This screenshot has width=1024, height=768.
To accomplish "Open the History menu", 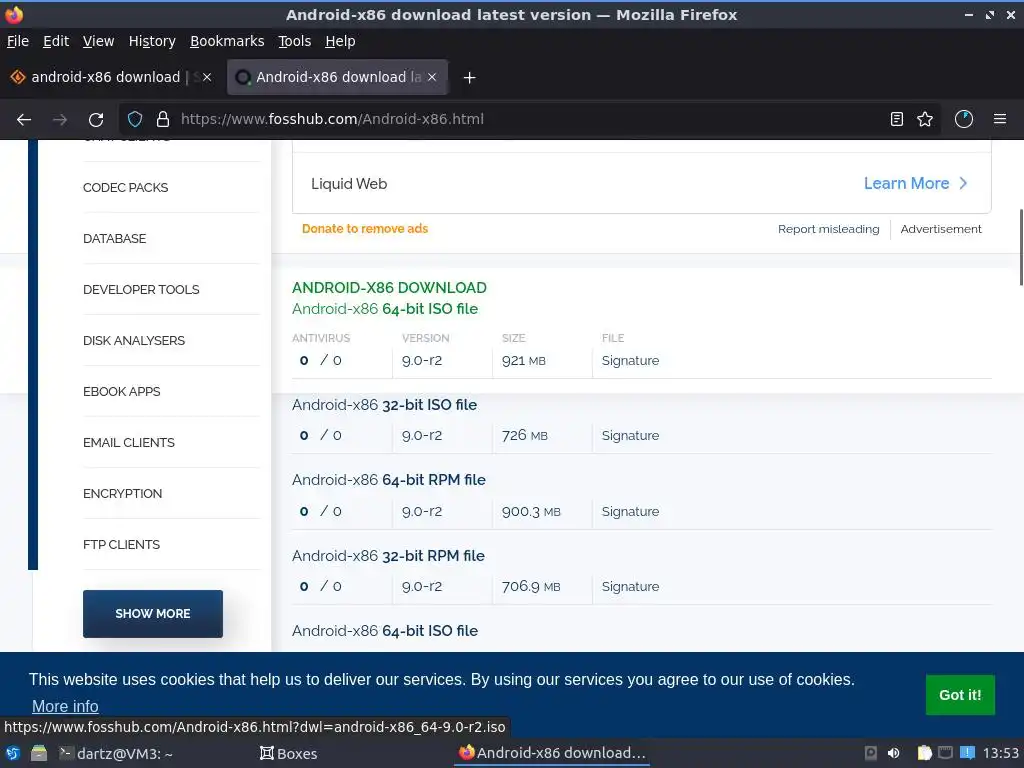I will click(152, 41).
